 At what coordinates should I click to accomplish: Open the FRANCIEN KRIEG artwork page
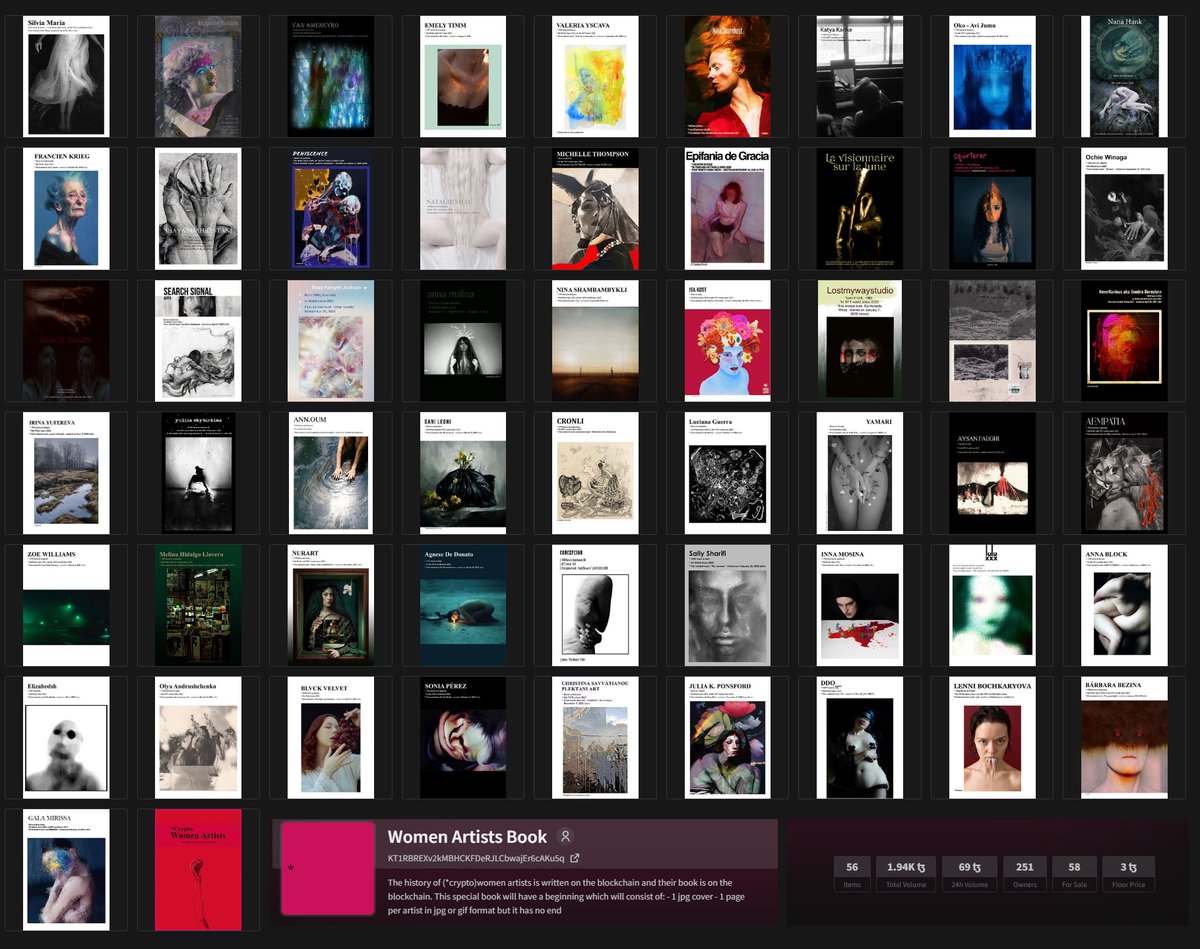66,208
